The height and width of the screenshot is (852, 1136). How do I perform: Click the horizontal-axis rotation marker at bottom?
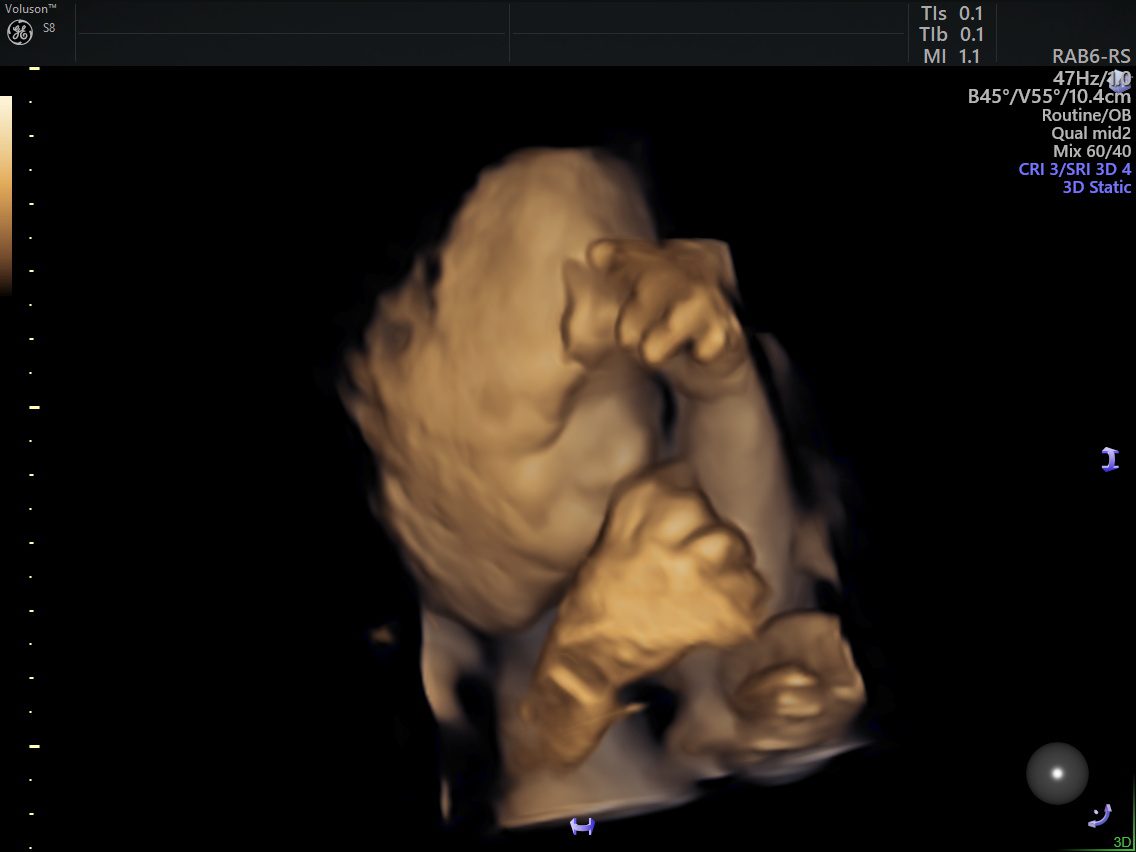(x=582, y=826)
